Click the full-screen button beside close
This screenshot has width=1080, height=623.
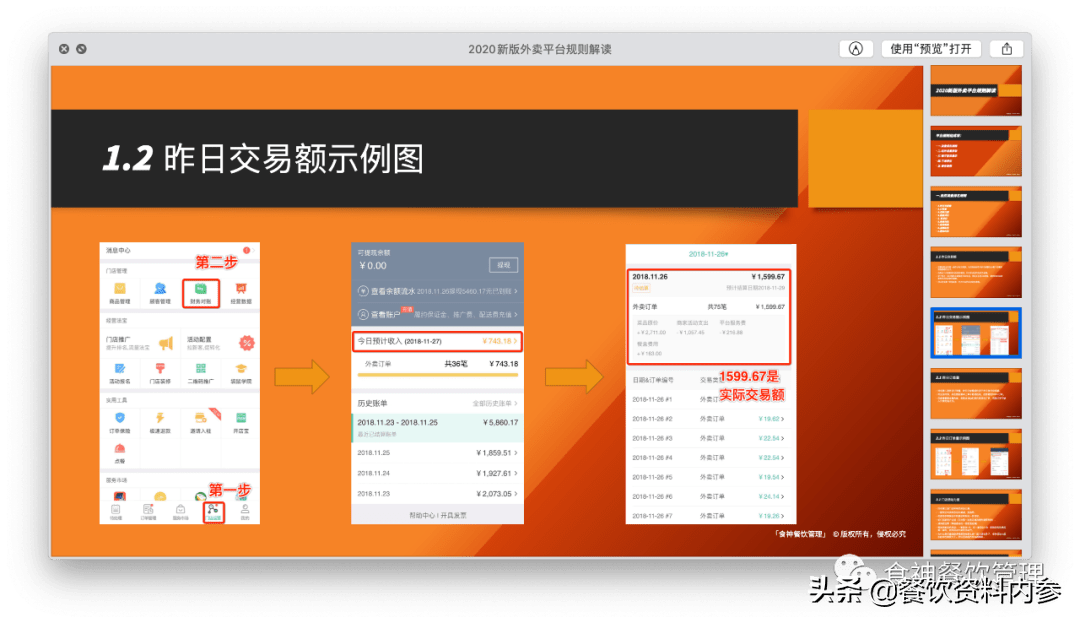[81, 49]
